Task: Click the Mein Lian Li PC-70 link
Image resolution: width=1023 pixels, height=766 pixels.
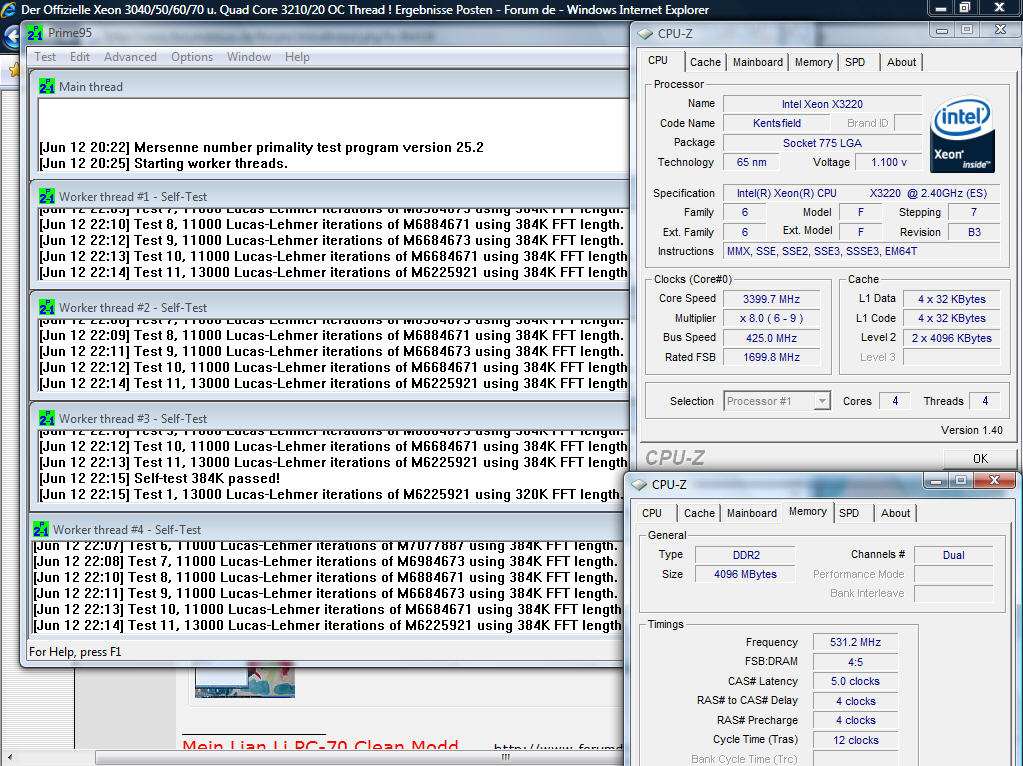Action: click(x=320, y=745)
